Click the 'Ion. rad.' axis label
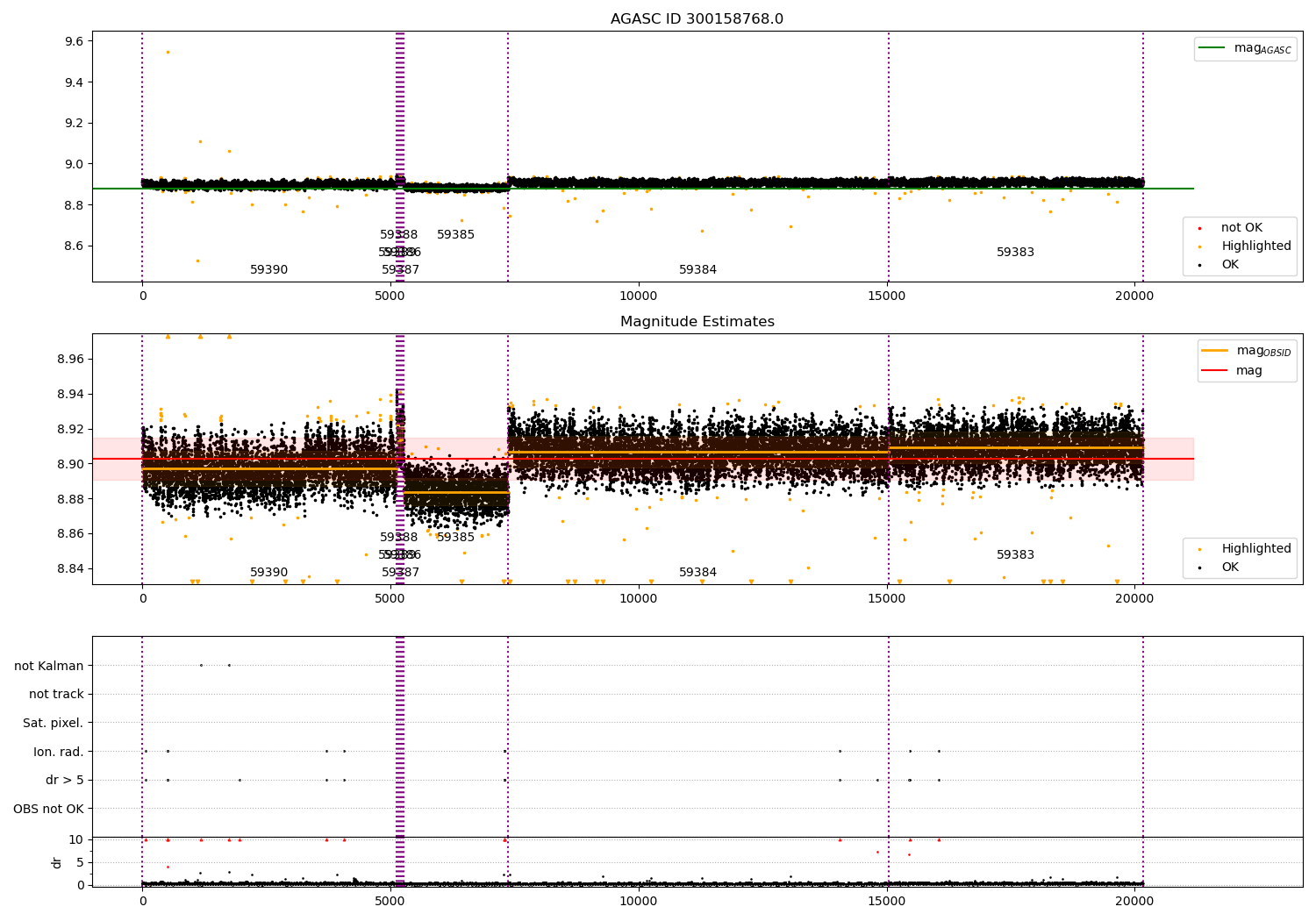The width and height of the screenshot is (1316, 921). point(59,752)
